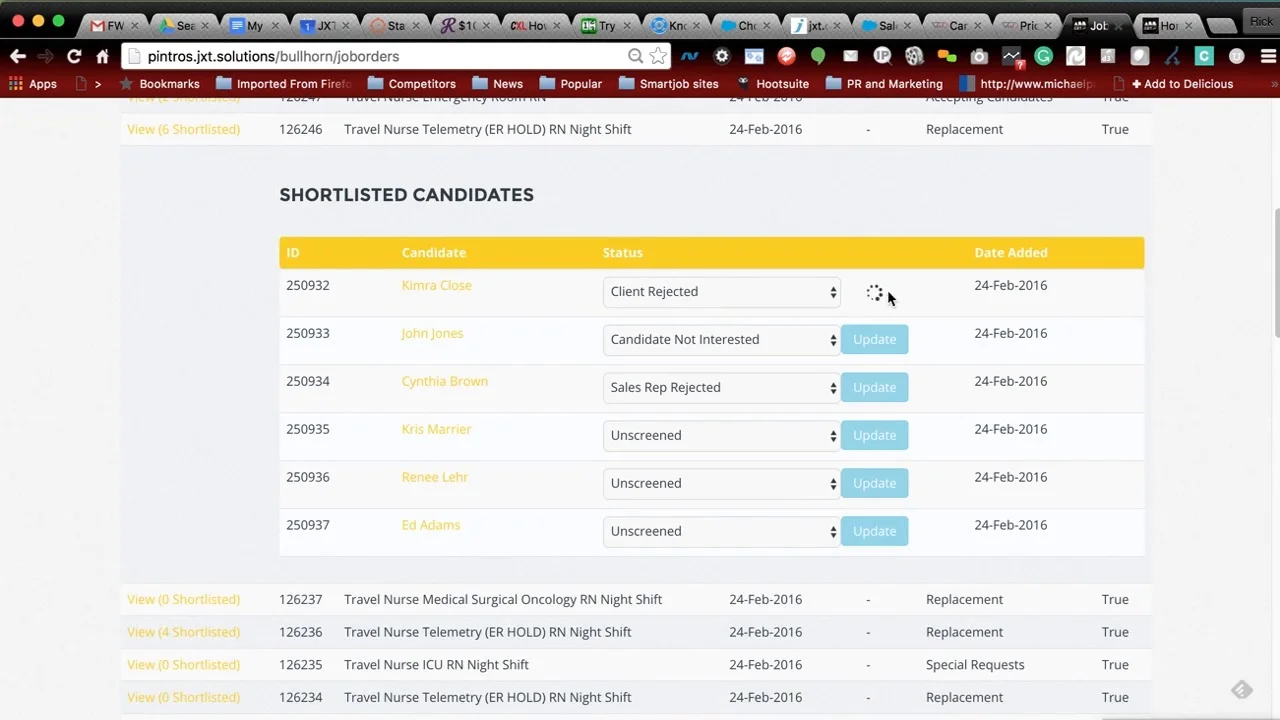Click Update for John Jones

pyautogui.click(x=874, y=340)
